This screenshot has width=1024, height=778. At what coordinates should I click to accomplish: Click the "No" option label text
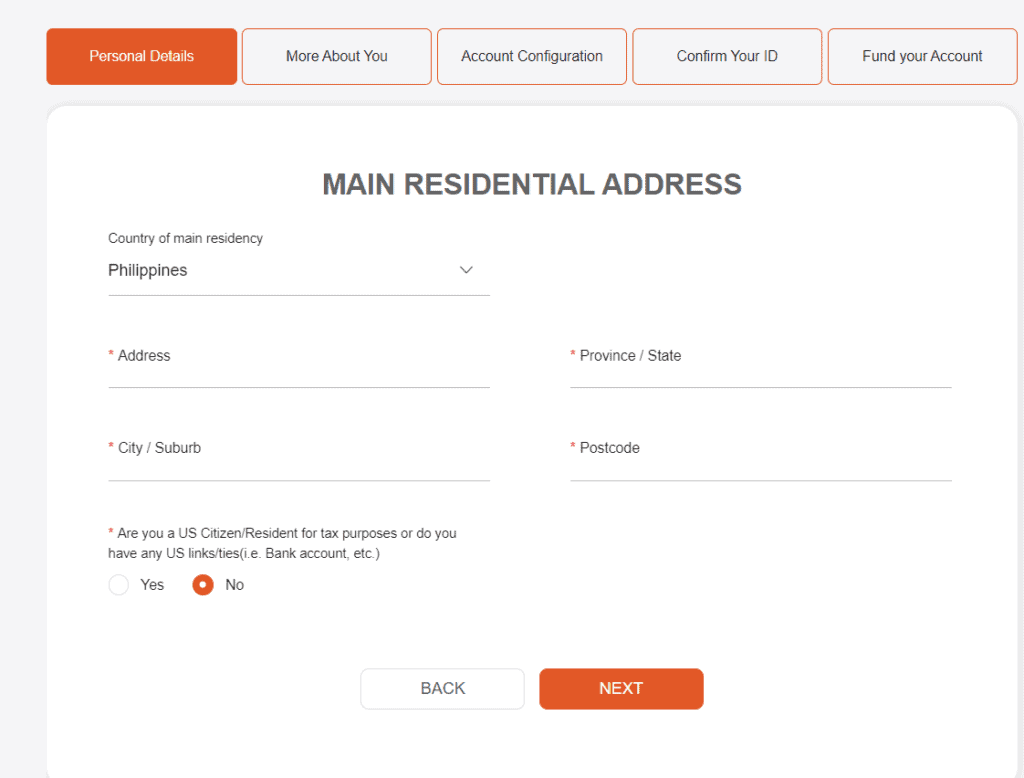pyautogui.click(x=235, y=585)
